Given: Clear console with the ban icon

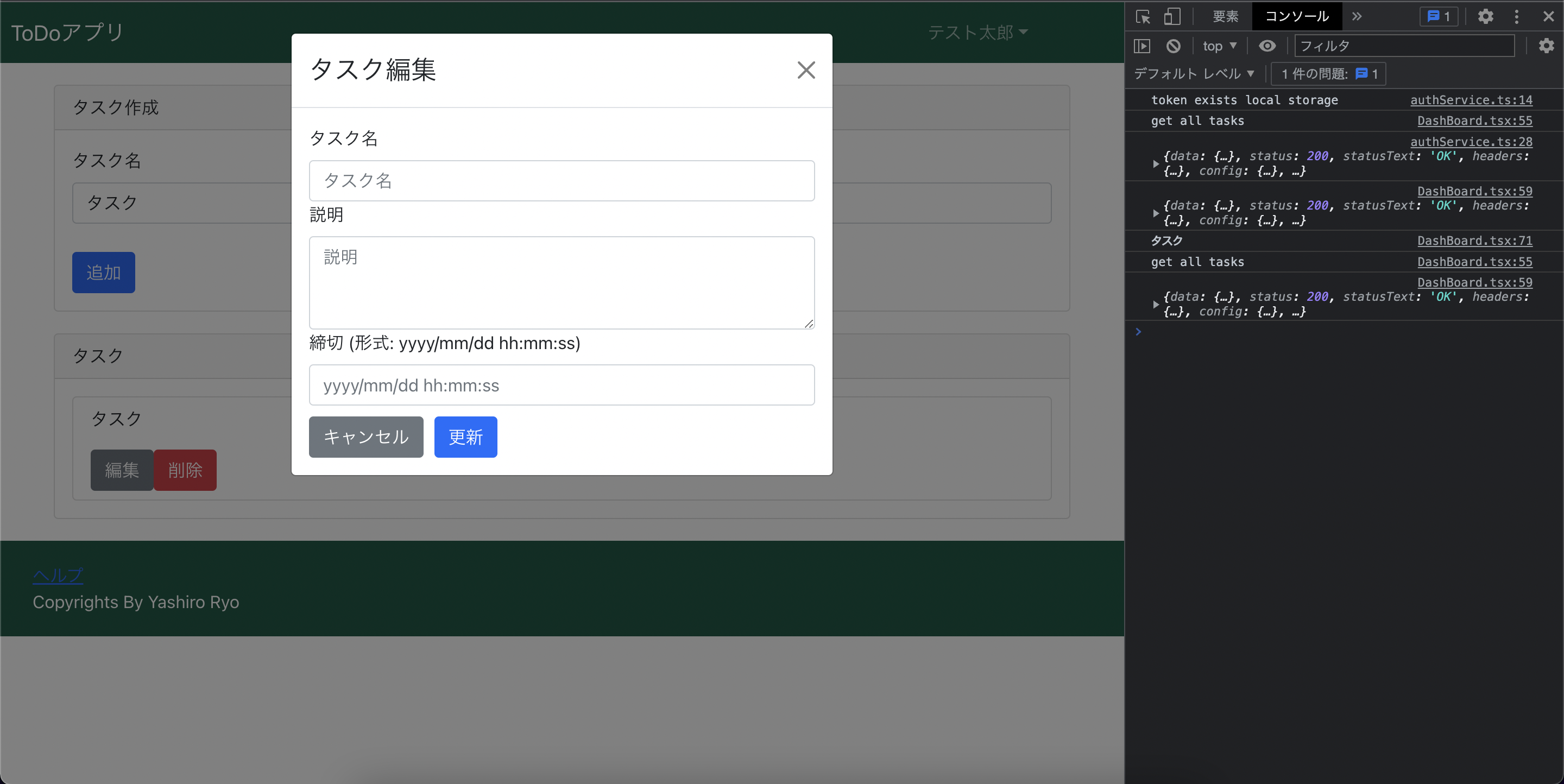Looking at the screenshot, I should coord(1173,46).
